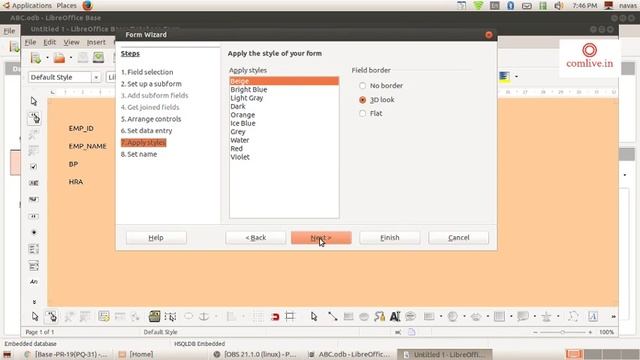Select the No border radio button

coord(362,86)
